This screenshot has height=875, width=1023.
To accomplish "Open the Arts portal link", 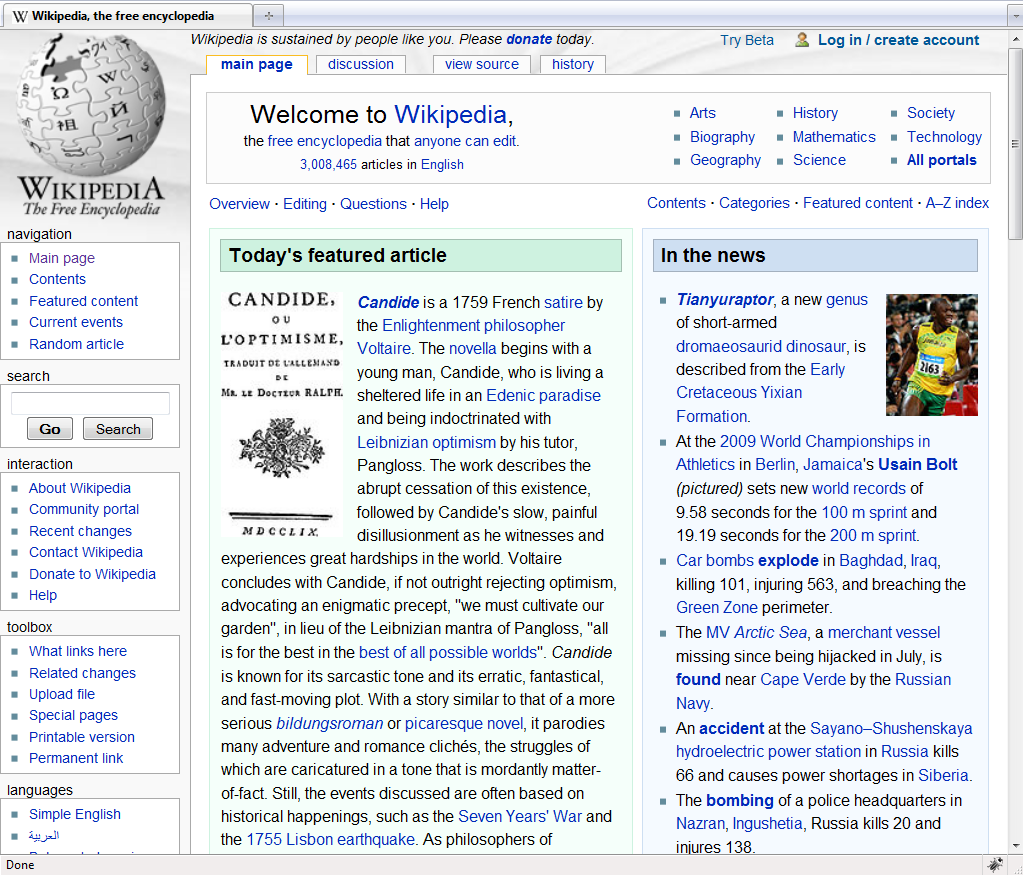I will 703,113.
